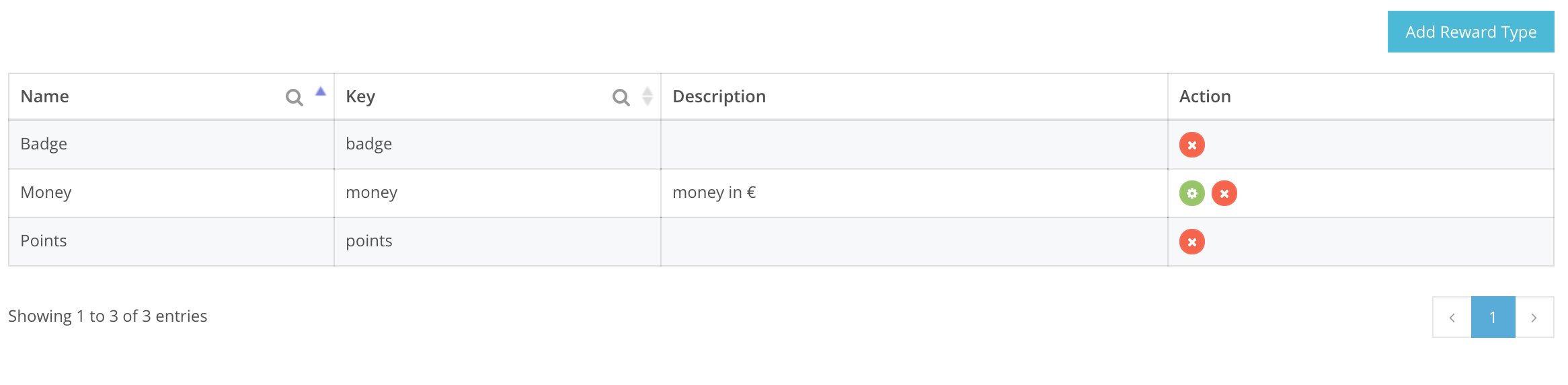Viewport: 1568px width, 385px height.
Task: Go to the next page
Action: tap(1534, 317)
